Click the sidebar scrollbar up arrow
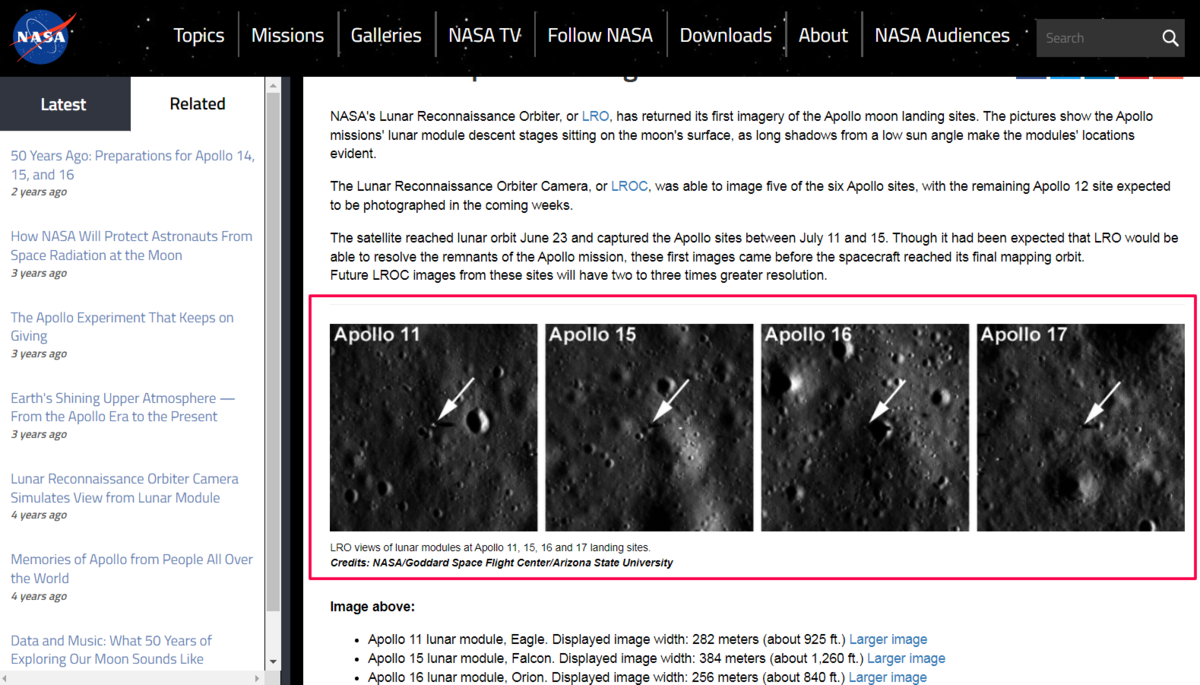This screenshot has height=685, width=1200. click(273, 87)
